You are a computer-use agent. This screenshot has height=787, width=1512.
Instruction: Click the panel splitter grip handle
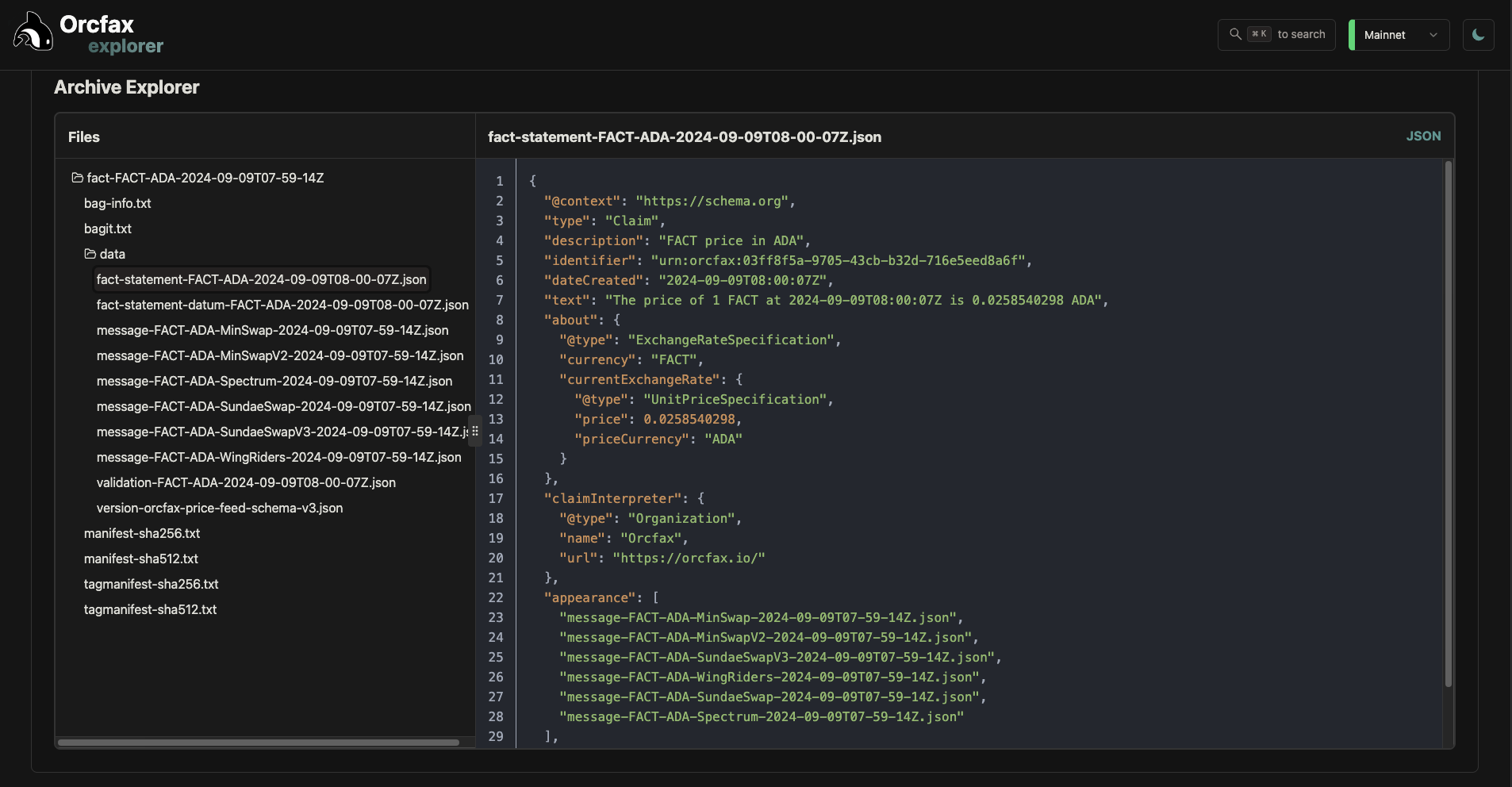475,431
